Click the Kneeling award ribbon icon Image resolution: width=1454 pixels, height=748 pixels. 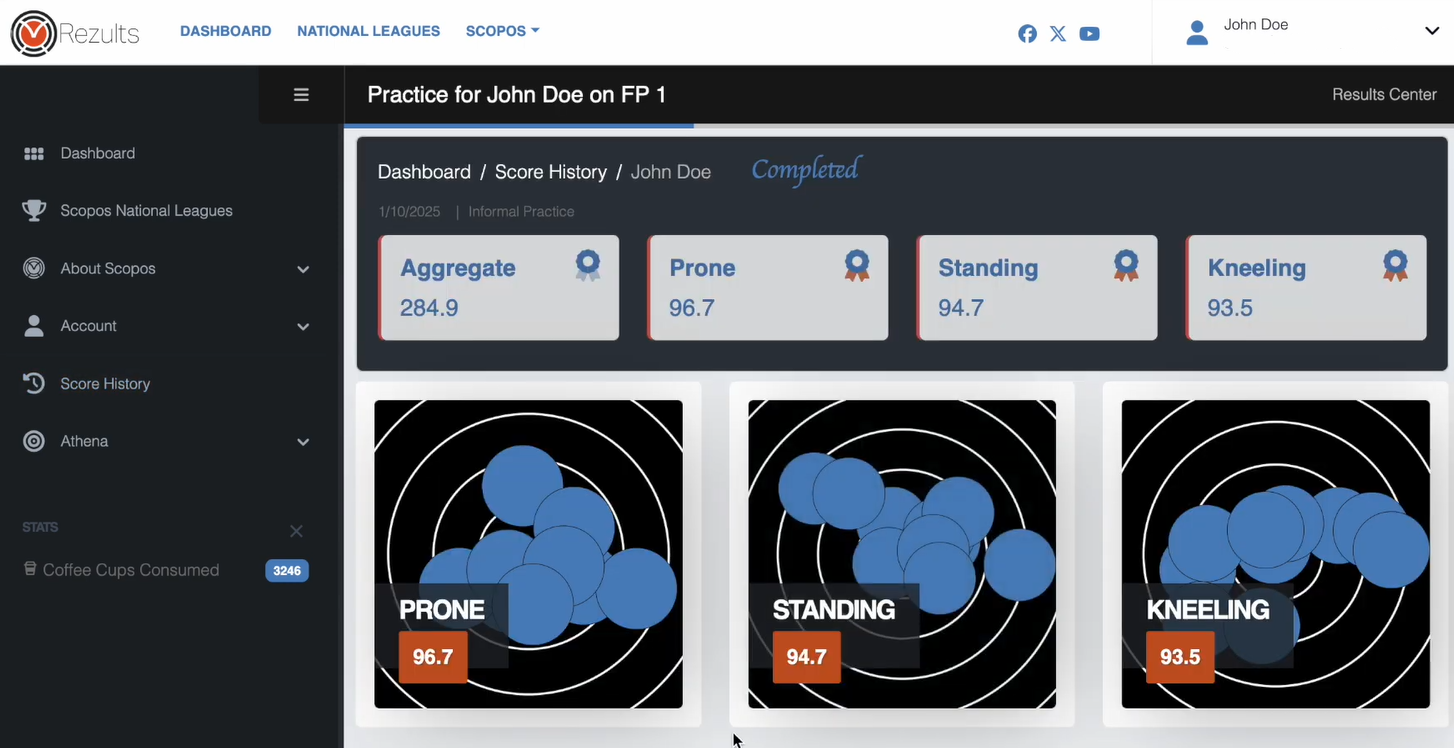pos(1395,265)
